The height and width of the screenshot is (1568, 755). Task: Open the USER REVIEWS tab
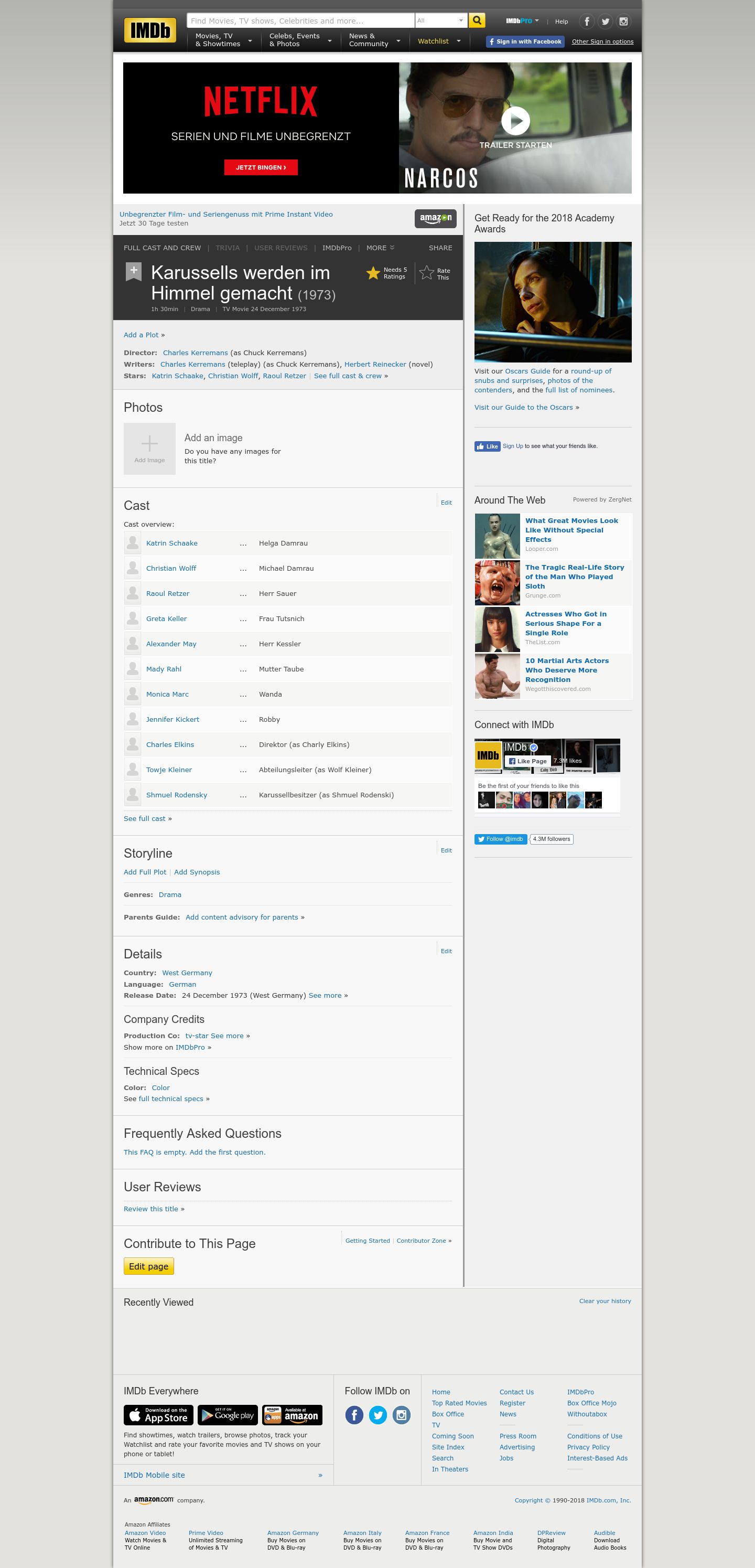(x=281, y=248)
